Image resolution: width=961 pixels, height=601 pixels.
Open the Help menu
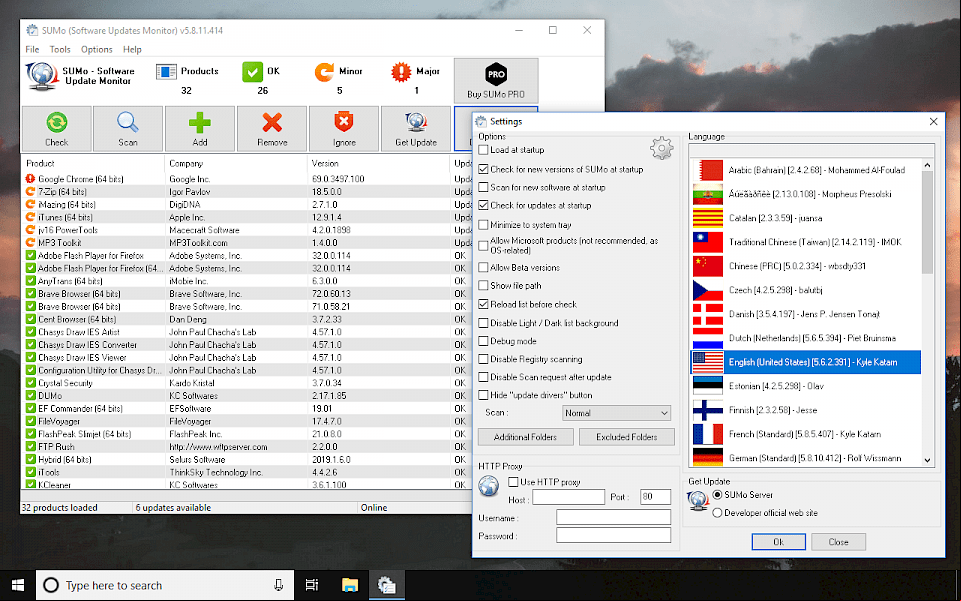[x=132, y=50]
